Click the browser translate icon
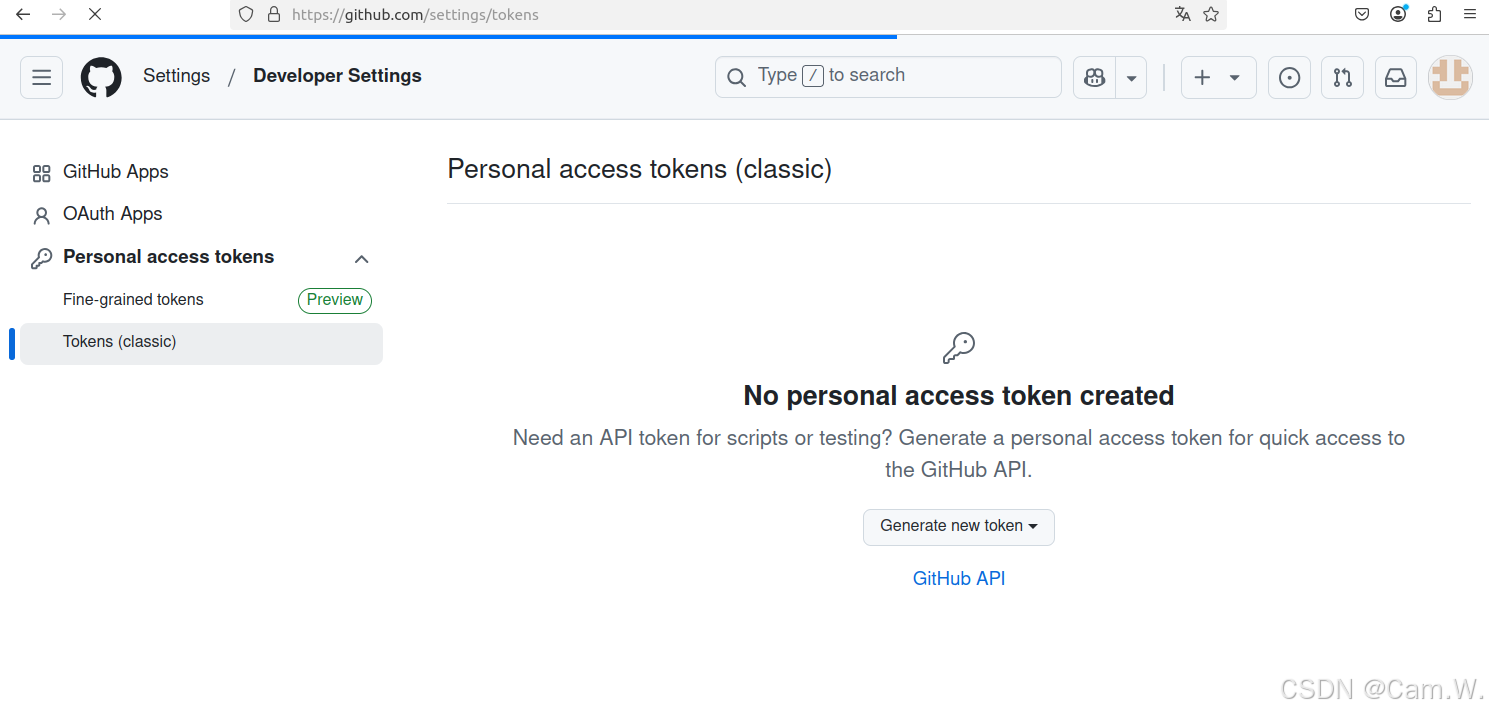 1182,14
